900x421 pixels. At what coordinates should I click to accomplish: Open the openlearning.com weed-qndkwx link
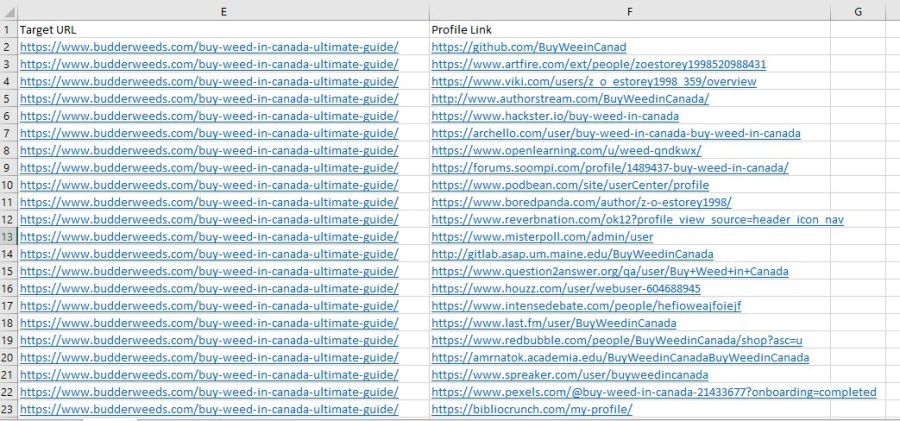[567, 150]
